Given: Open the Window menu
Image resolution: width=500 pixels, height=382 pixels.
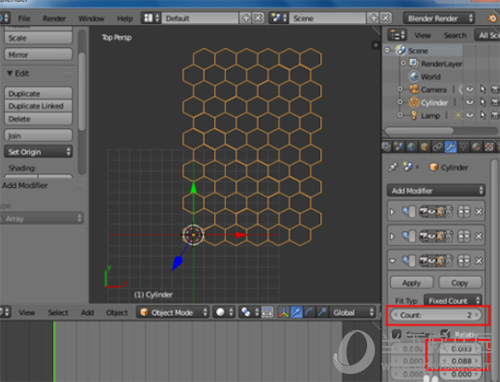Looking at the screenshot, I should 91,18.
